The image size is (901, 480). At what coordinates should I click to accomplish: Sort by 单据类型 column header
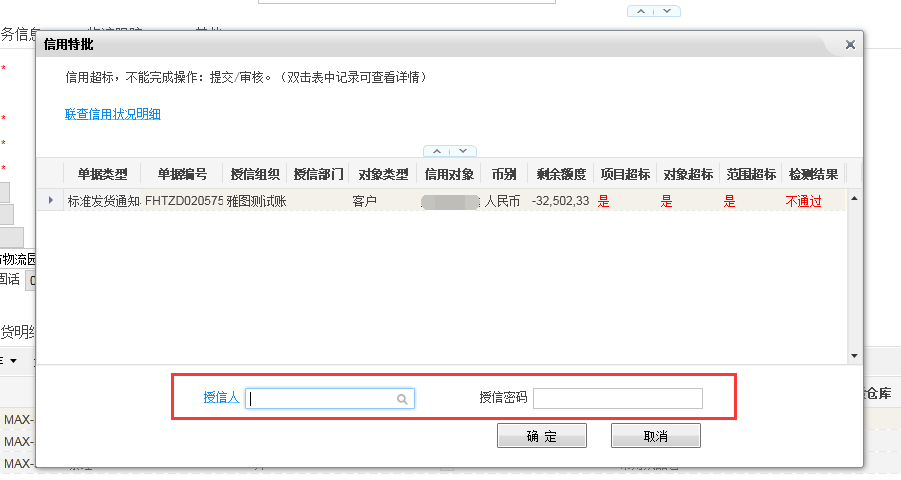[x=102, y=174]
